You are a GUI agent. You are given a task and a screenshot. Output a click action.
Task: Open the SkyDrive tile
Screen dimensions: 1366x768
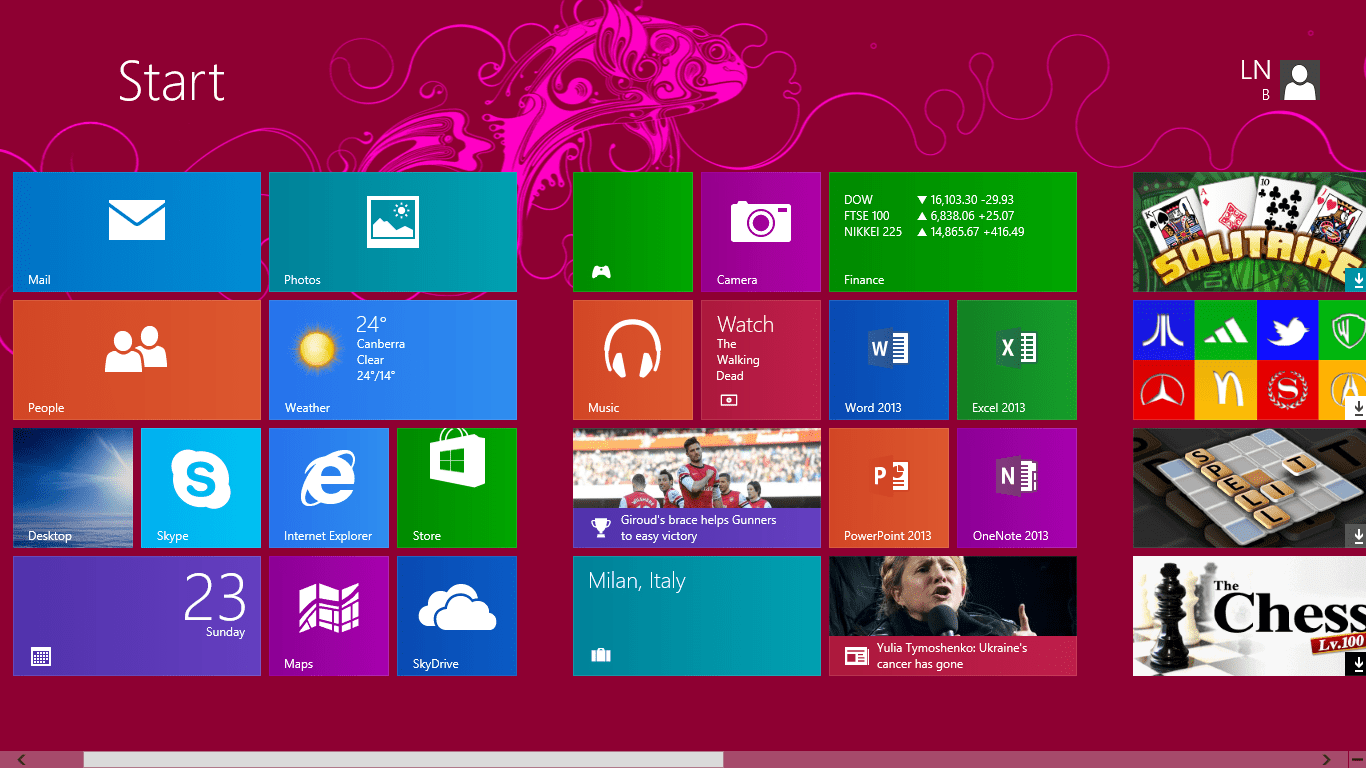coord(457,616)
